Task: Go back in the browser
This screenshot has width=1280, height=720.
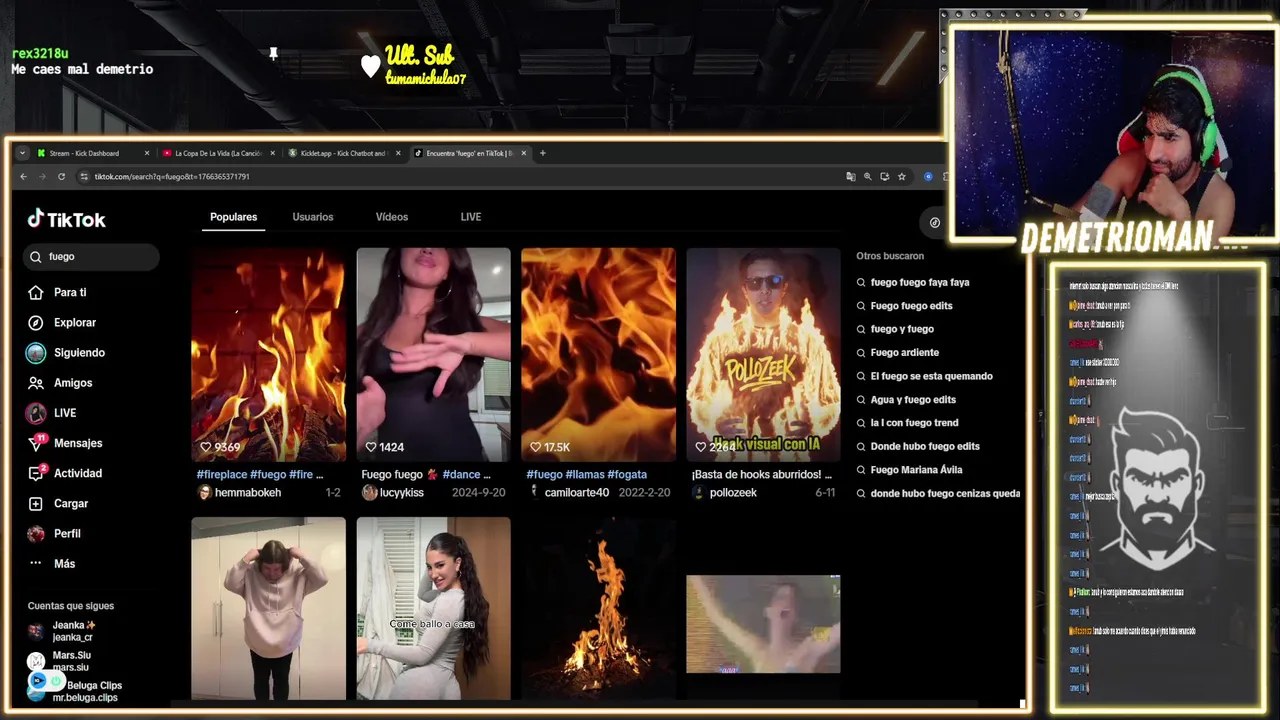Action: 23,176
